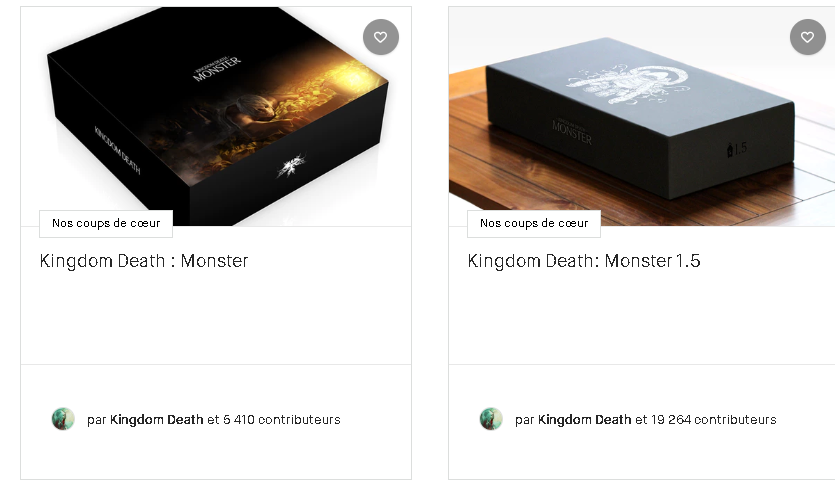Click the creator avatar on the 1.5 card
835x491 pixels.
[x=491, y=419]
